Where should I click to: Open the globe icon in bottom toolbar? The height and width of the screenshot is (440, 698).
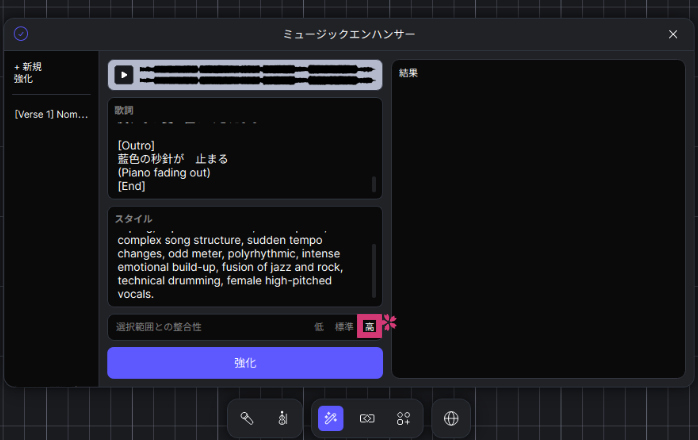coord(451,418)
